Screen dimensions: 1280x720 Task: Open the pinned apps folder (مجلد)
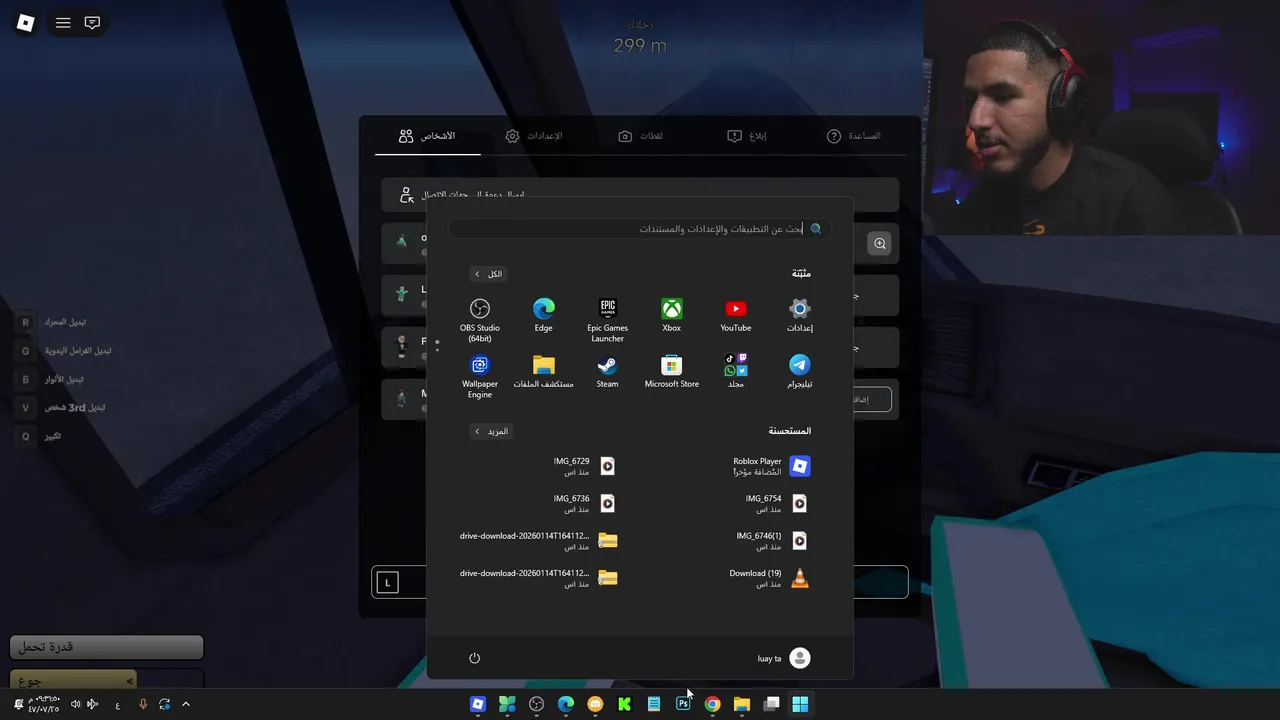[x=736, y=372]
